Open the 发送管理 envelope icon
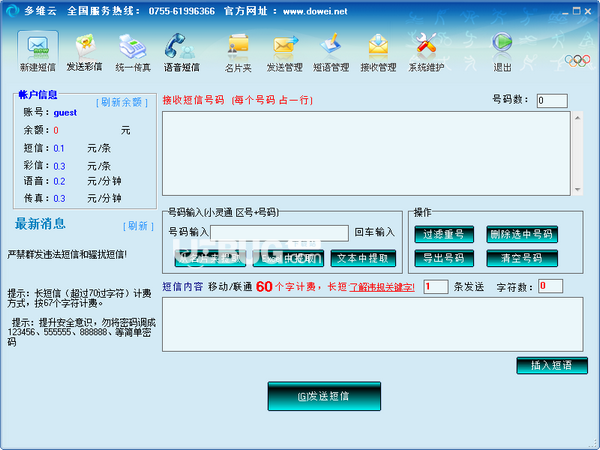 285,52
